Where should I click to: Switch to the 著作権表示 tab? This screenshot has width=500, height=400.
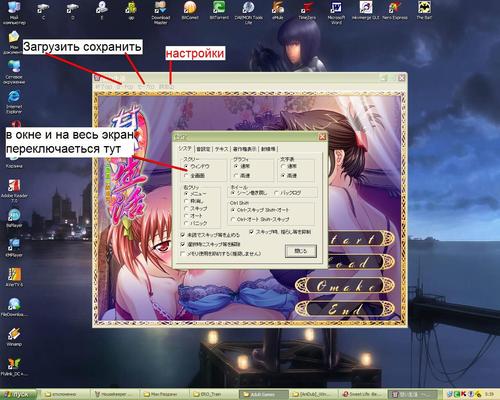pyautogui.click(x=244, y=149)
